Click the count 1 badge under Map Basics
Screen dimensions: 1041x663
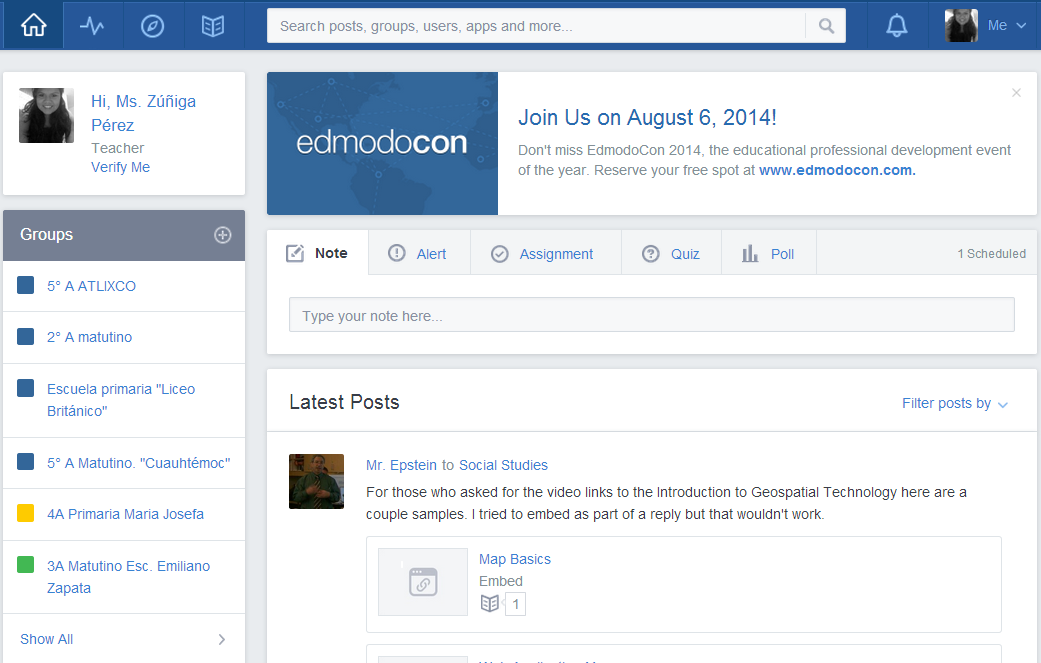(516, 604)
